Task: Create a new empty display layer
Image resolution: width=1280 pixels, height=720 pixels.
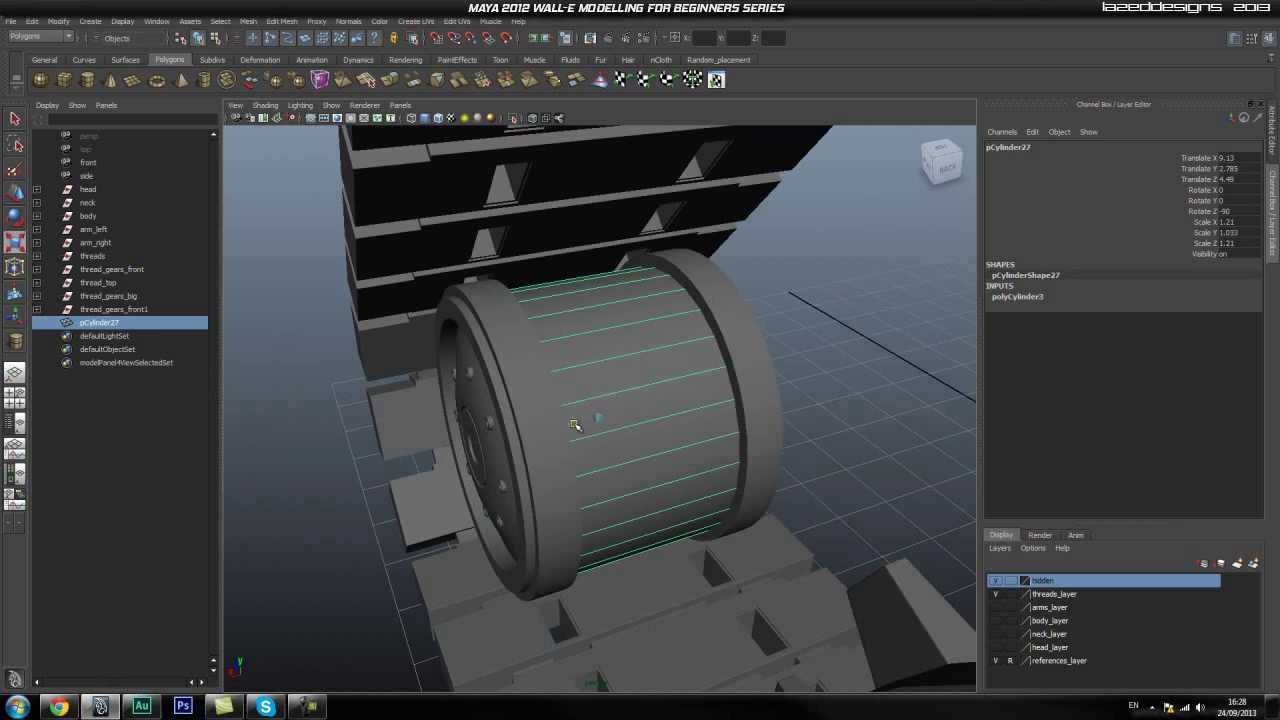Action: (1237, 564)
